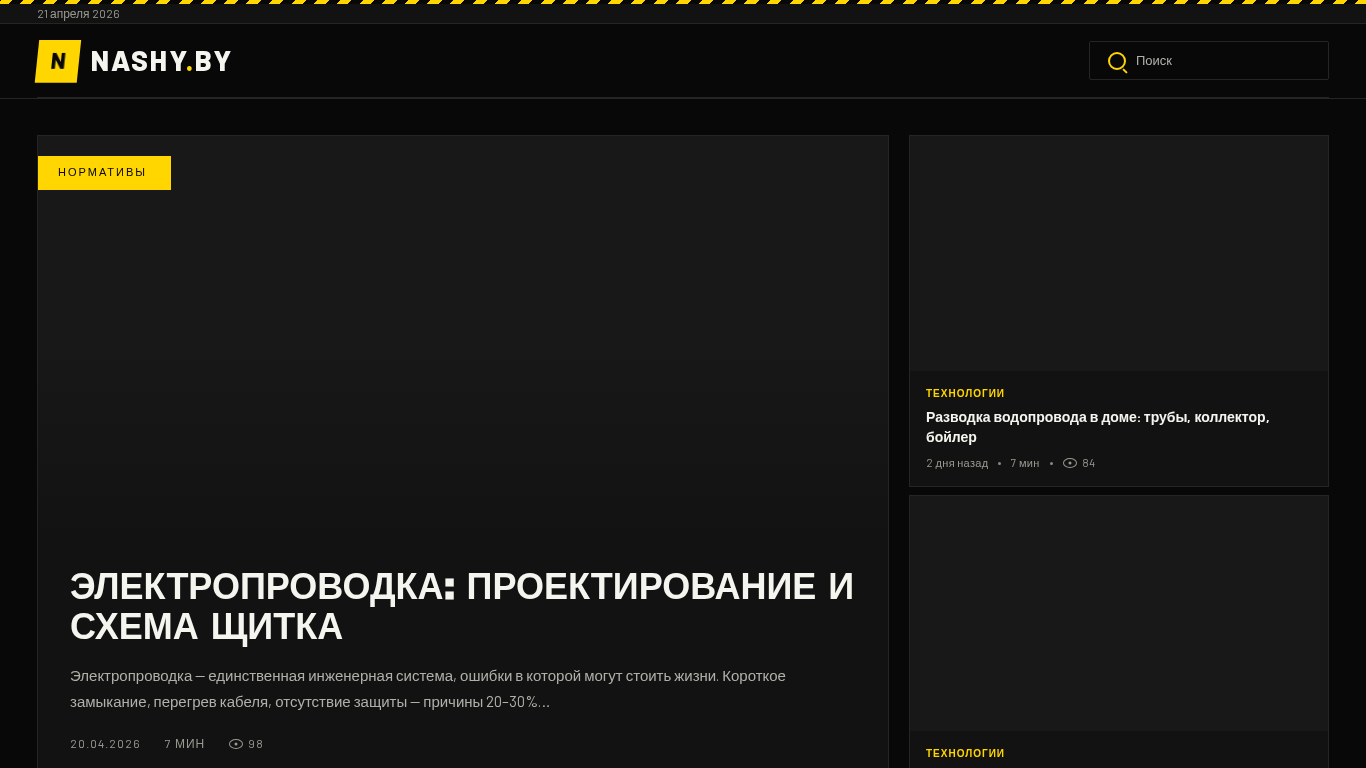Screen dimensions: 1366x768
Task: Select ТЕХНОЛОГИИ tag on the bottom sidebar card
Action: [965, 754]
